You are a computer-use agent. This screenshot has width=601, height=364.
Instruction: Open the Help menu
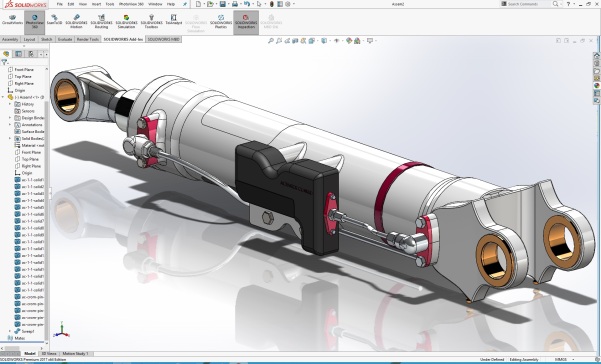coord(171,4)
